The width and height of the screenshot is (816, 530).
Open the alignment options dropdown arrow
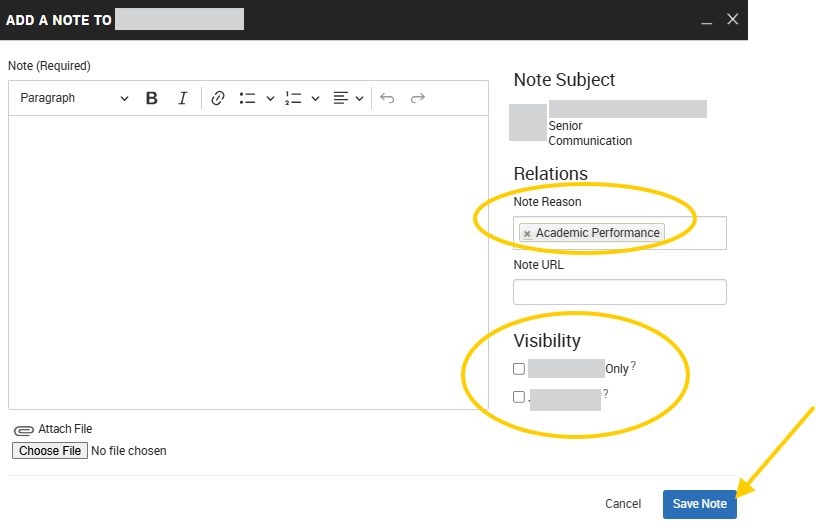[359, 98]
